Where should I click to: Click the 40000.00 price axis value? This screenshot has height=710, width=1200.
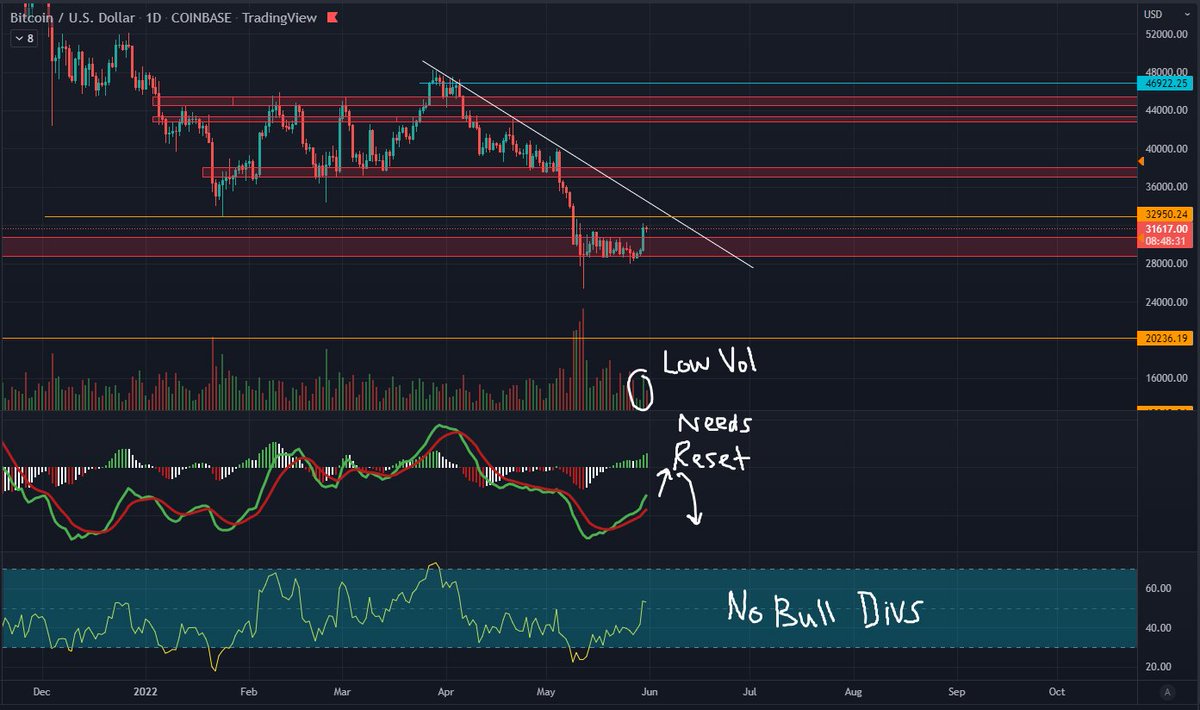[1165, 148]
